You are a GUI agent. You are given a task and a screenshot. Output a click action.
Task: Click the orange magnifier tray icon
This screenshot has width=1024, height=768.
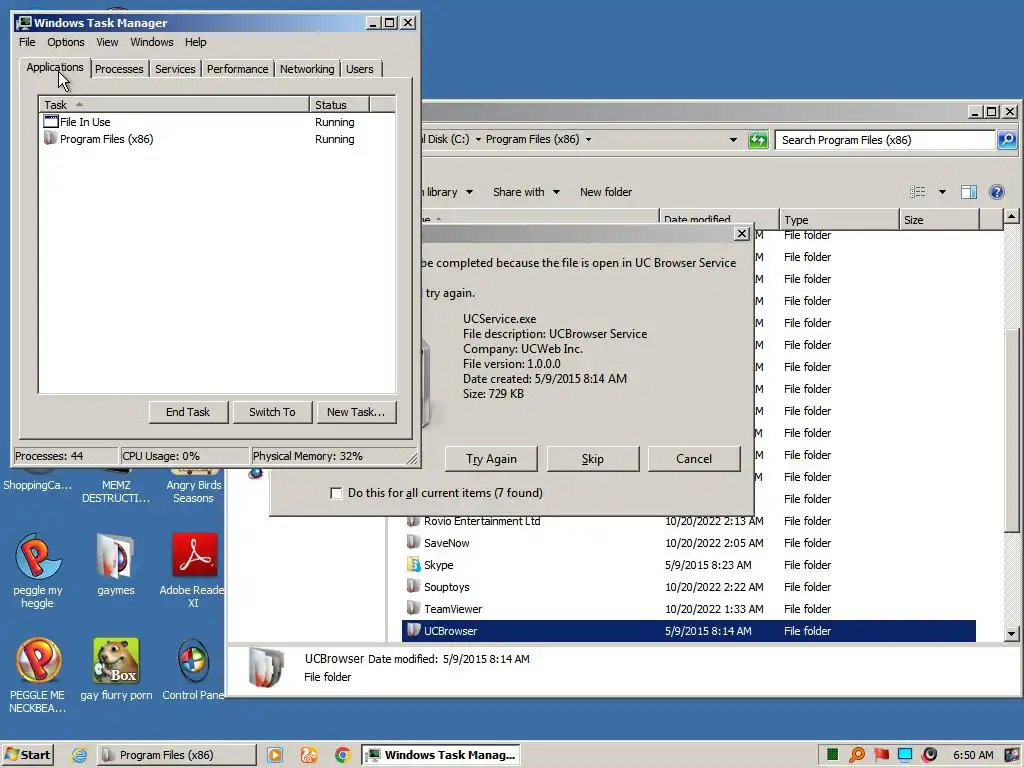pos(857,755)
